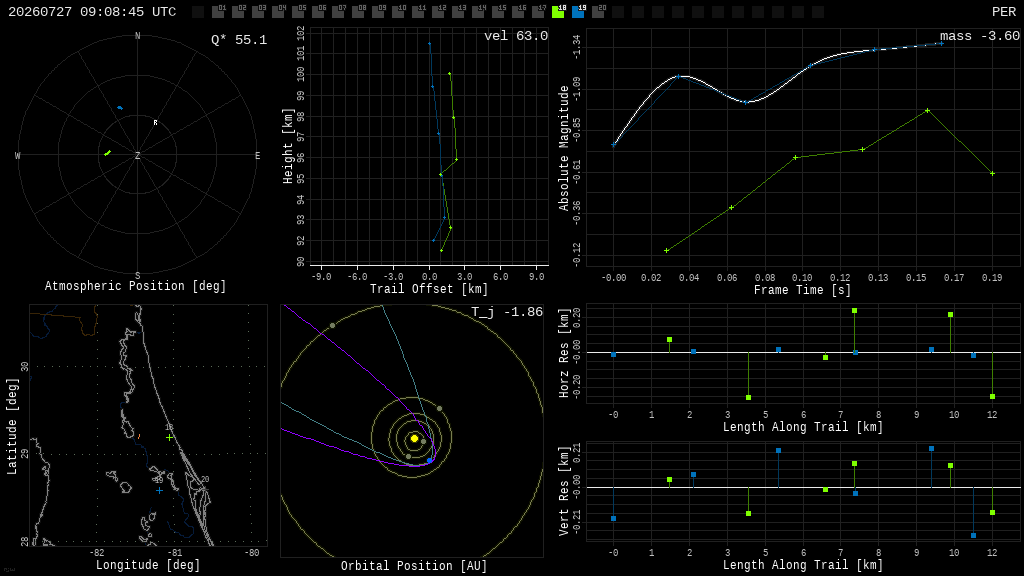This screenshot has height=576, width=1024.
Task: Click station indicator 10 in top bar
Action: tap(398, 12)
